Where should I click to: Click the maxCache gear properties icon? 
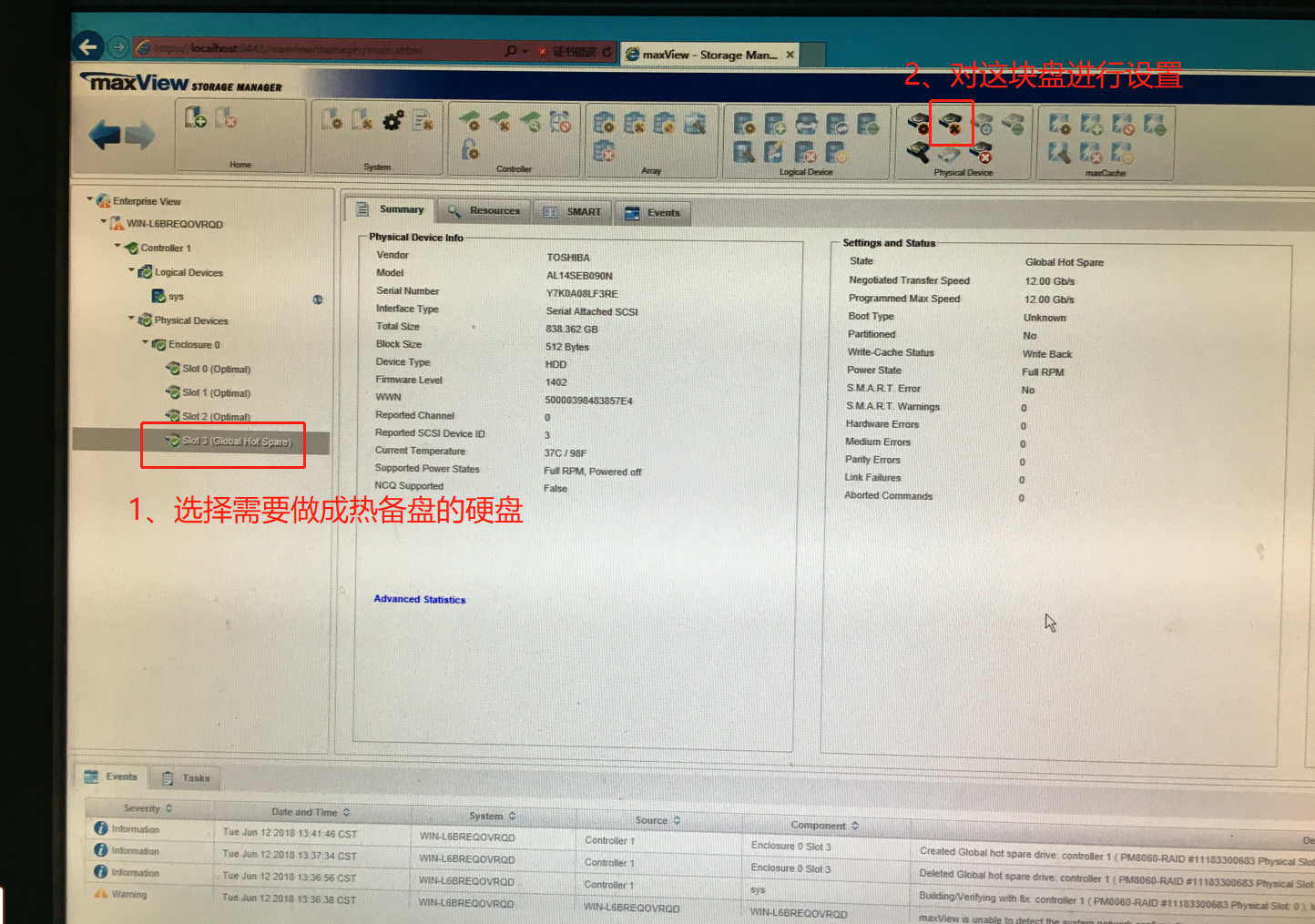point(1060,124)
